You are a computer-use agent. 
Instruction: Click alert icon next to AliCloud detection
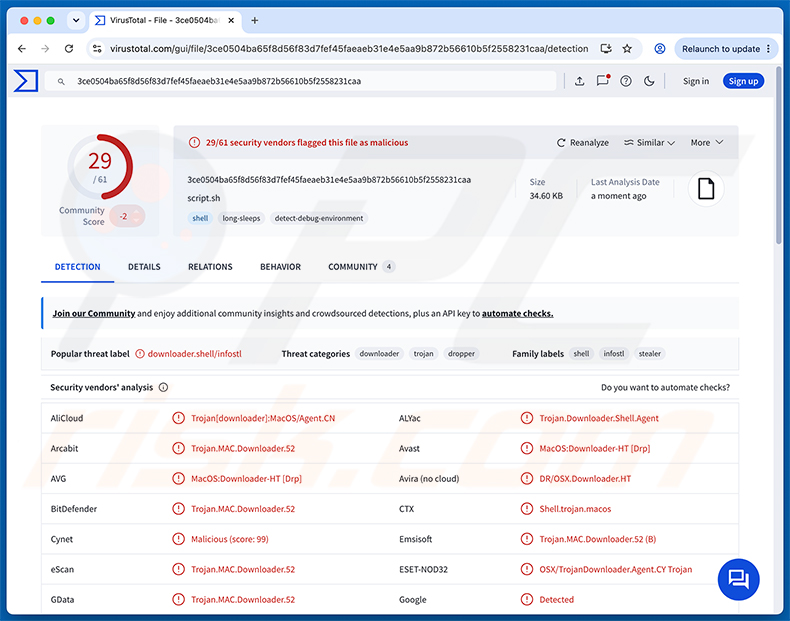(178, 418)
